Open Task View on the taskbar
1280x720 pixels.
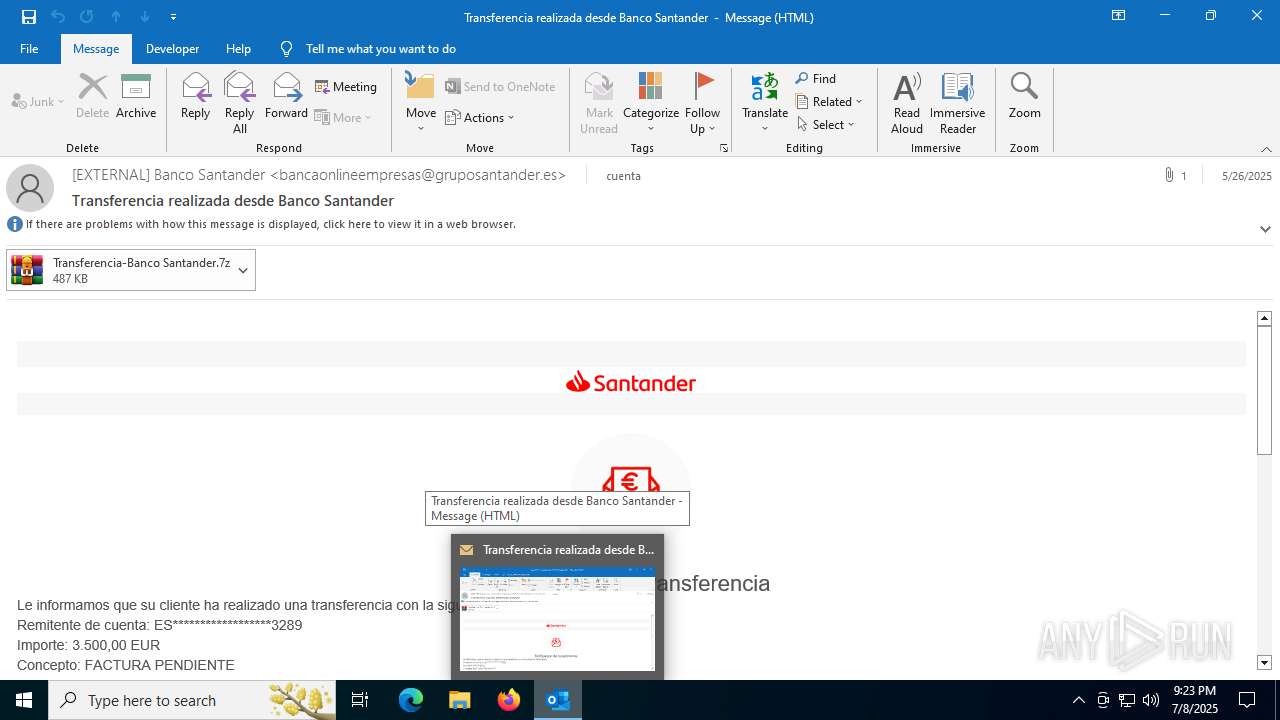(x=360, y=700)
